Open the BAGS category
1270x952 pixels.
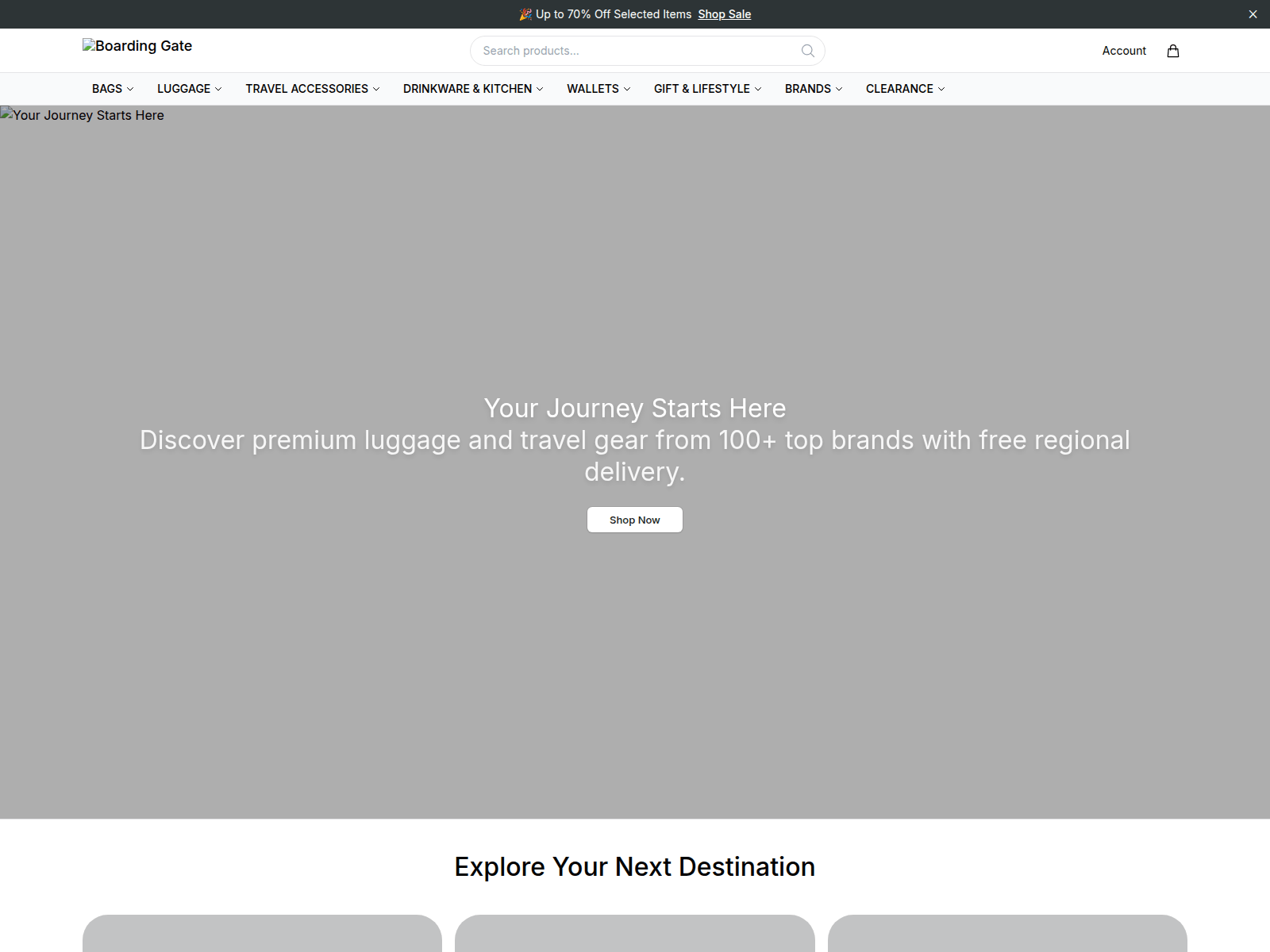[x=107, y=89]
